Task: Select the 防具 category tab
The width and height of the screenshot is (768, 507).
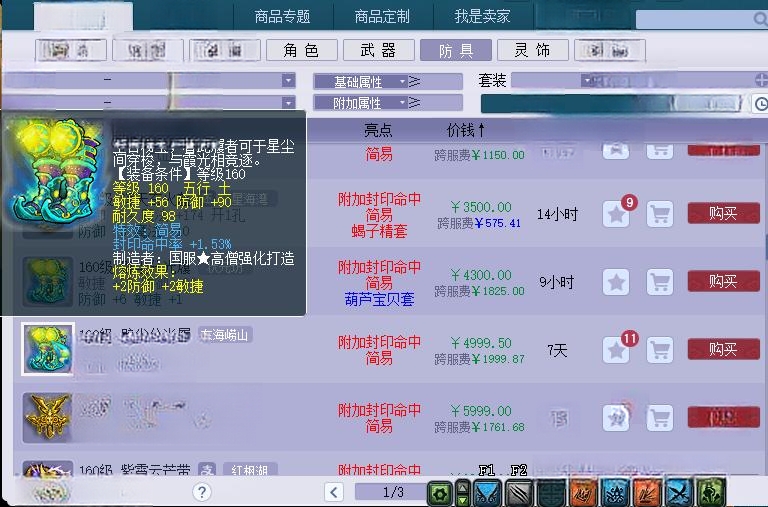Action: click(x=456, y=50)
